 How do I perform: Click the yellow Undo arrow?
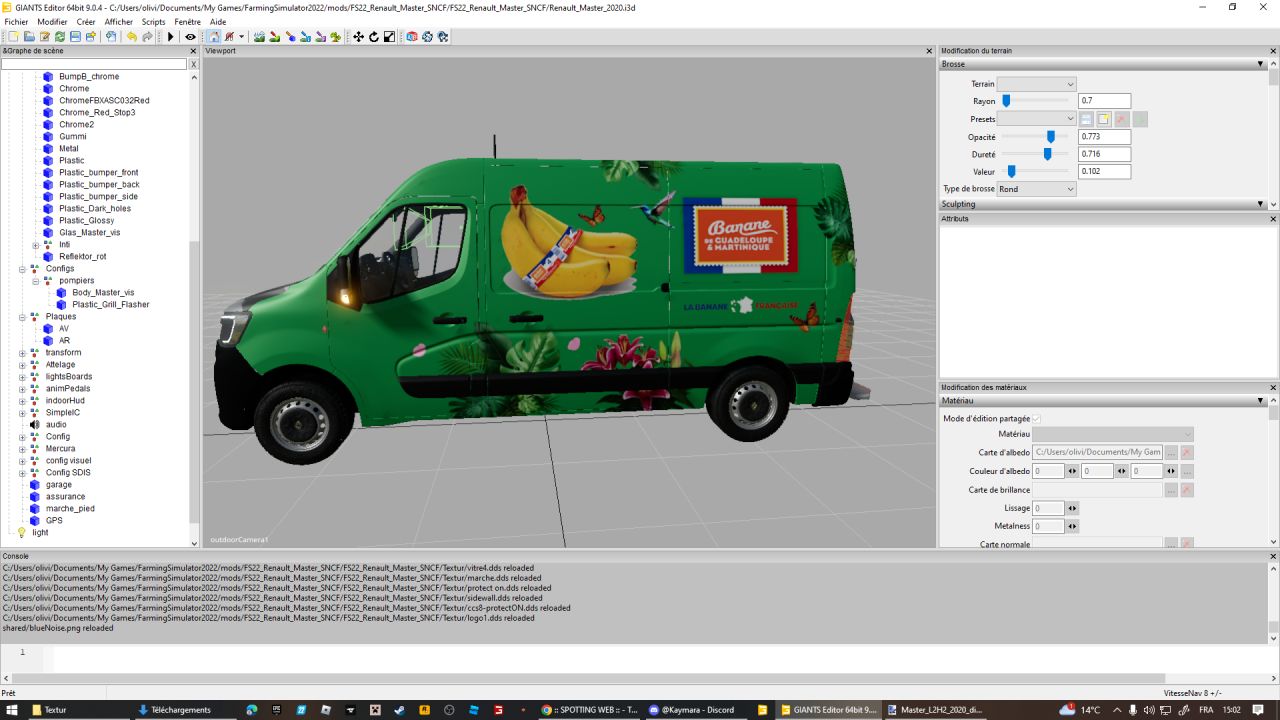pyautogui.click(x=131, y=37)
